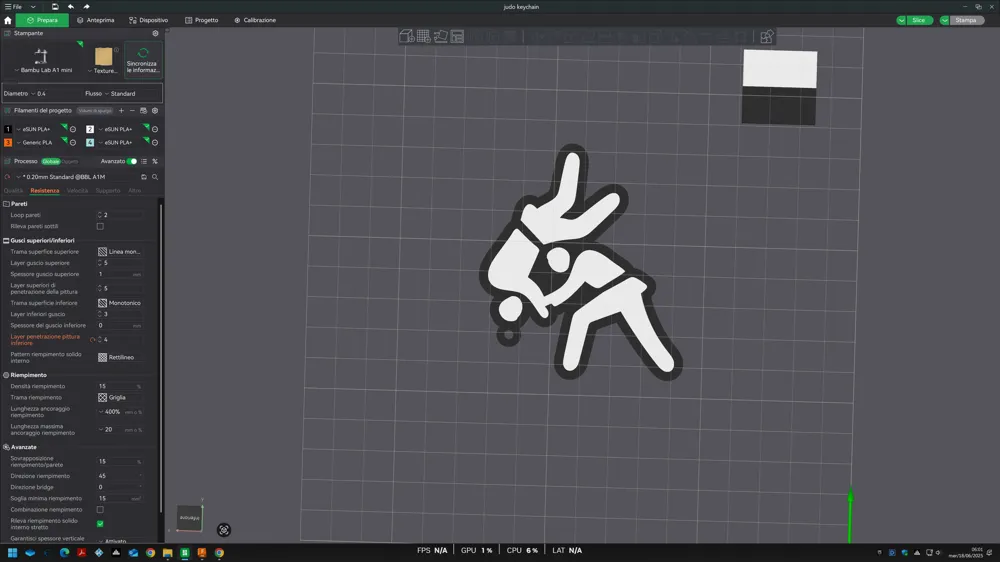Open printer settings gear in Stampante header
This screenshot has height=562, width=1000.
[155, 33]
